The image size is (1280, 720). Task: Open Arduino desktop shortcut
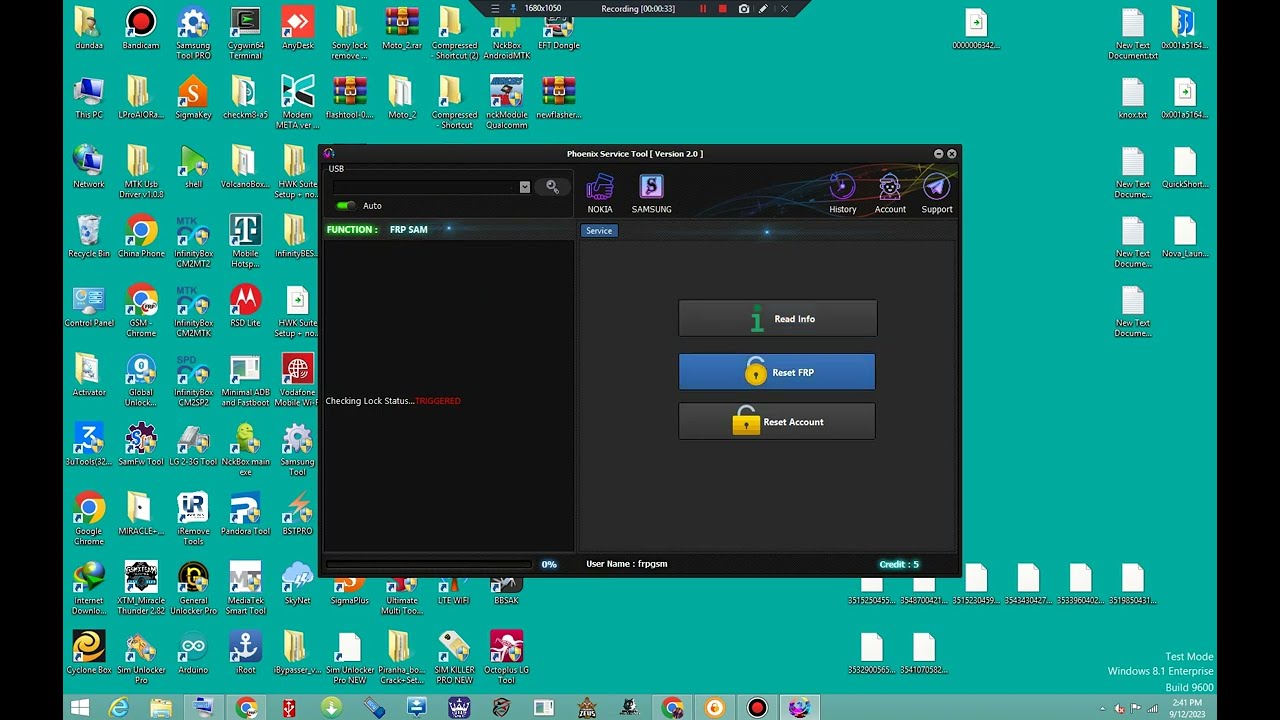click(x=193, y=653)
